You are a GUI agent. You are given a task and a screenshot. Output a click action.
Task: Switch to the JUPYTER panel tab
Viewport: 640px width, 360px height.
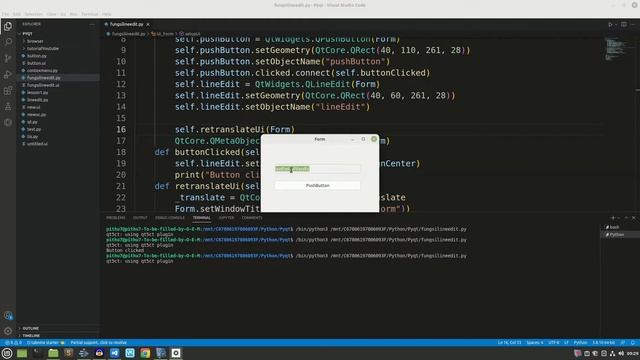pos(227,218)
